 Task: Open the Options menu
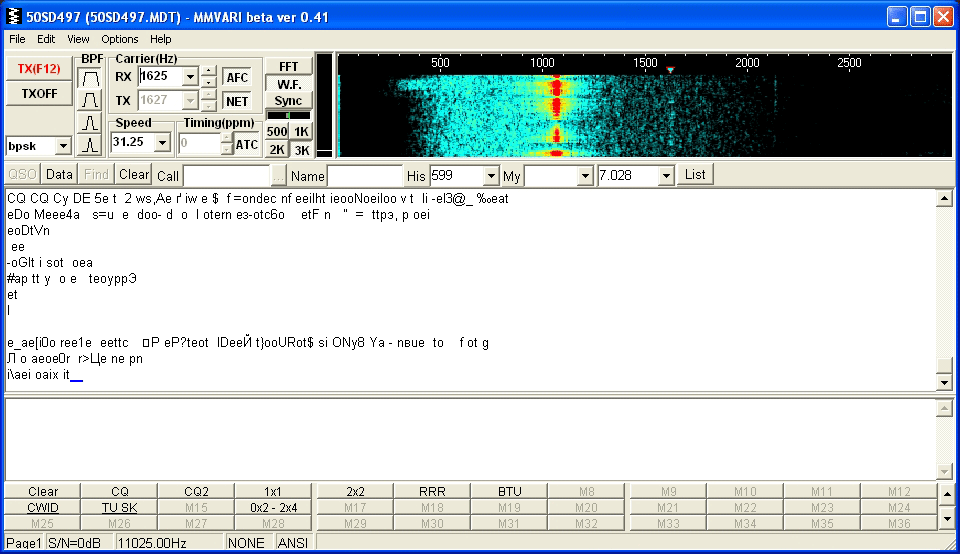pos(119,39)
